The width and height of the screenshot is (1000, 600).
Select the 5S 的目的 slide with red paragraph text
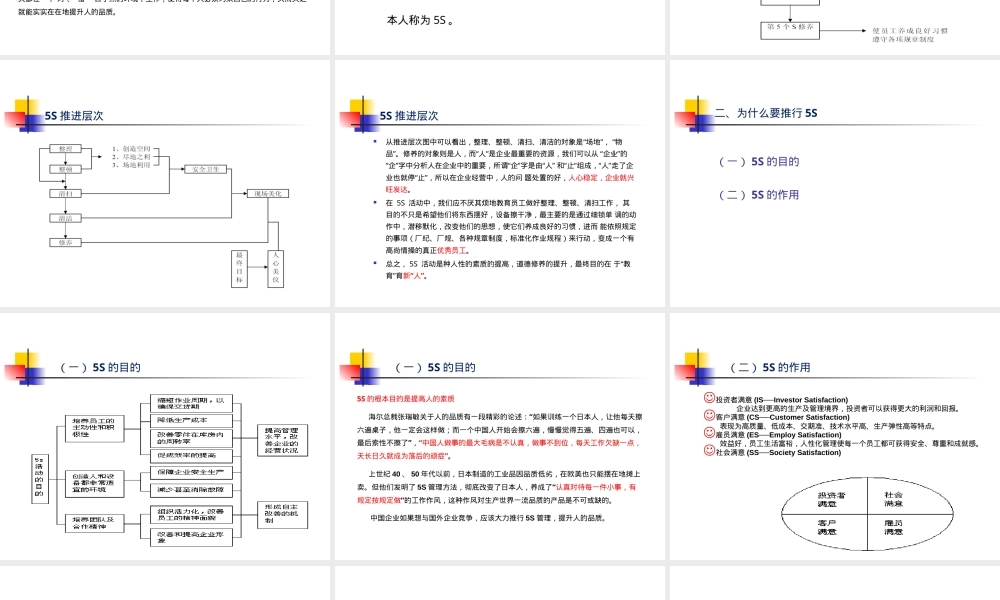(x=499, y=436)
